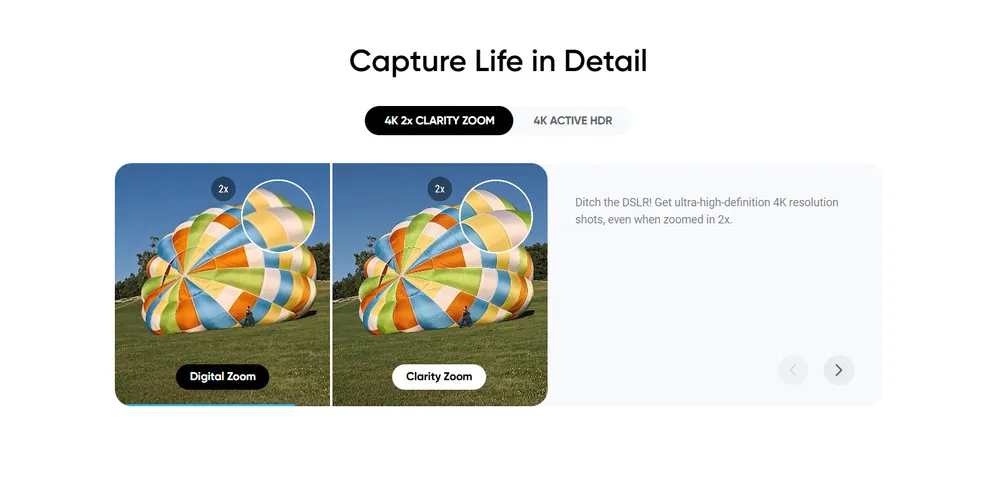Image resolution: width=1000 pixels, height=490 pixels.
Task: Click the previous slide arrow button
Action: [x=793, y=370]
